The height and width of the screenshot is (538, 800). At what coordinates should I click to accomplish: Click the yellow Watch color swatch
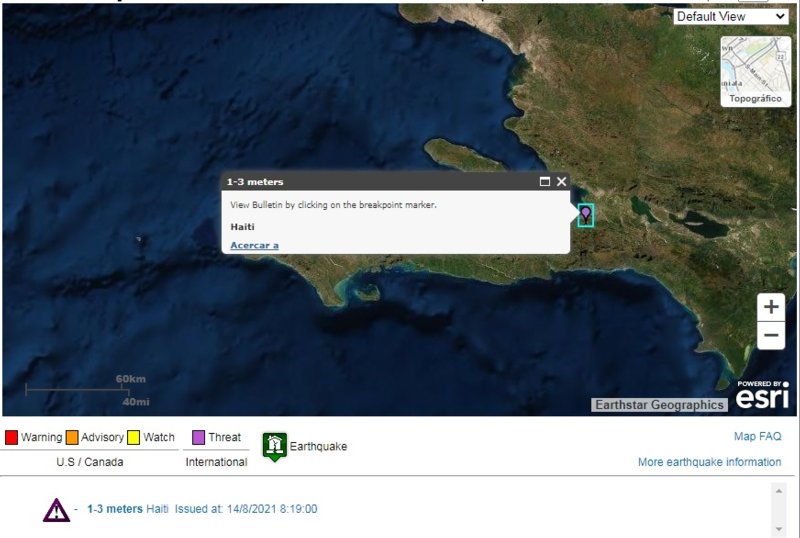pos(133,437)
